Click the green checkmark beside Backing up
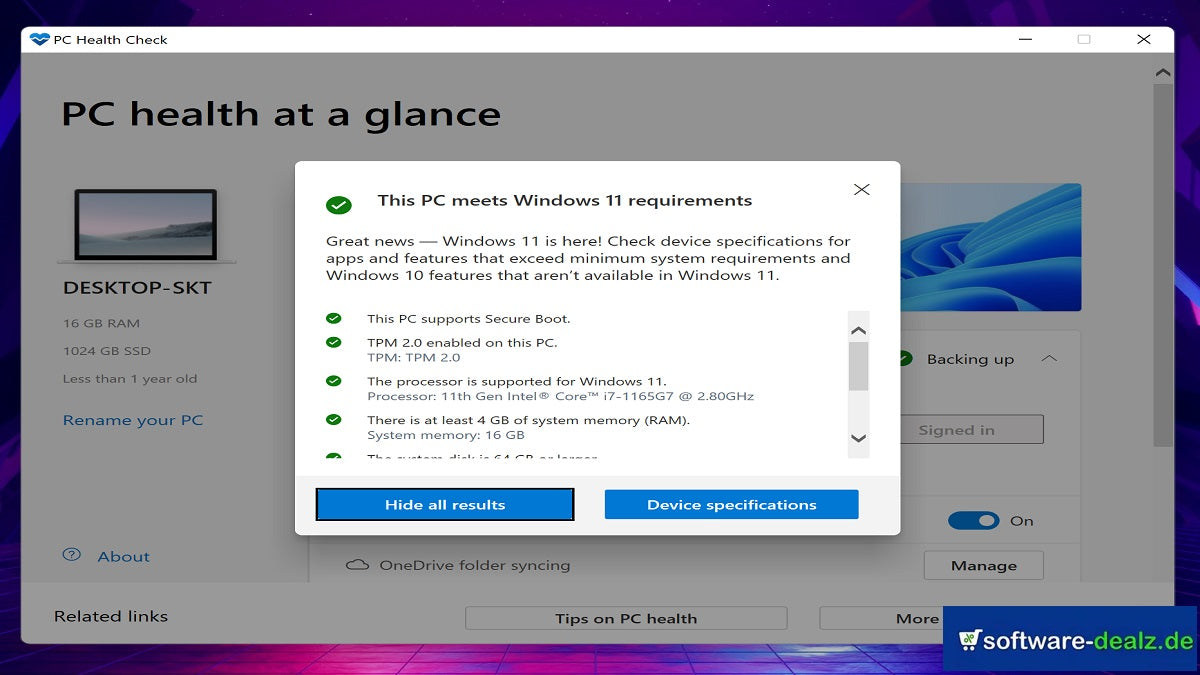 (904, 359)
